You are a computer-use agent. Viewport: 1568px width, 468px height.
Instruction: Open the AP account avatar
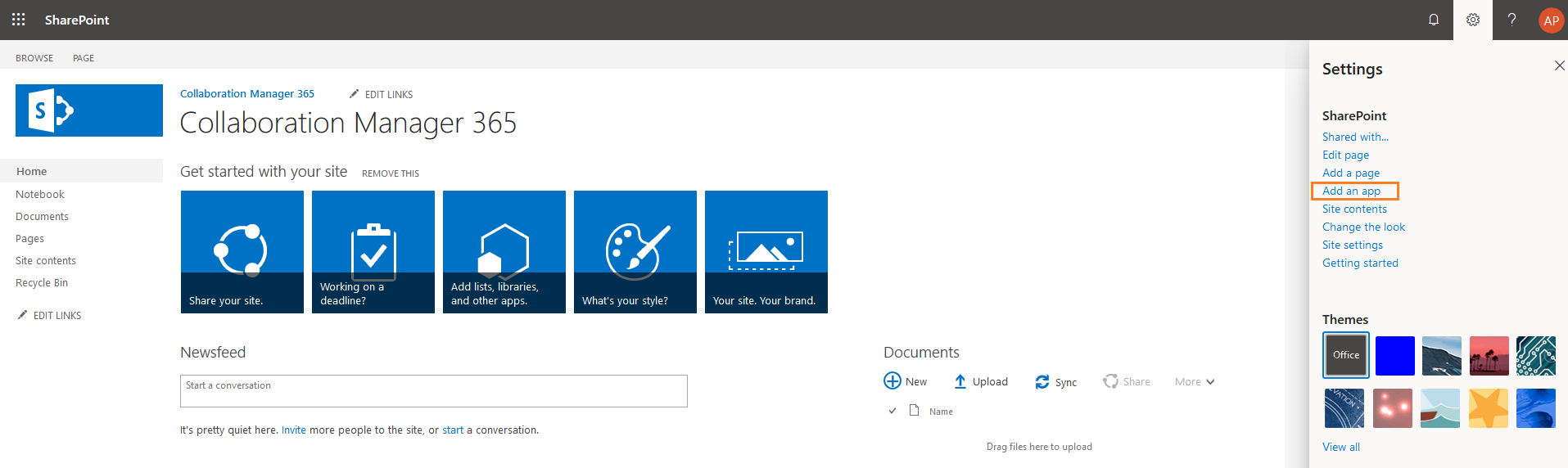point(1551,20)
